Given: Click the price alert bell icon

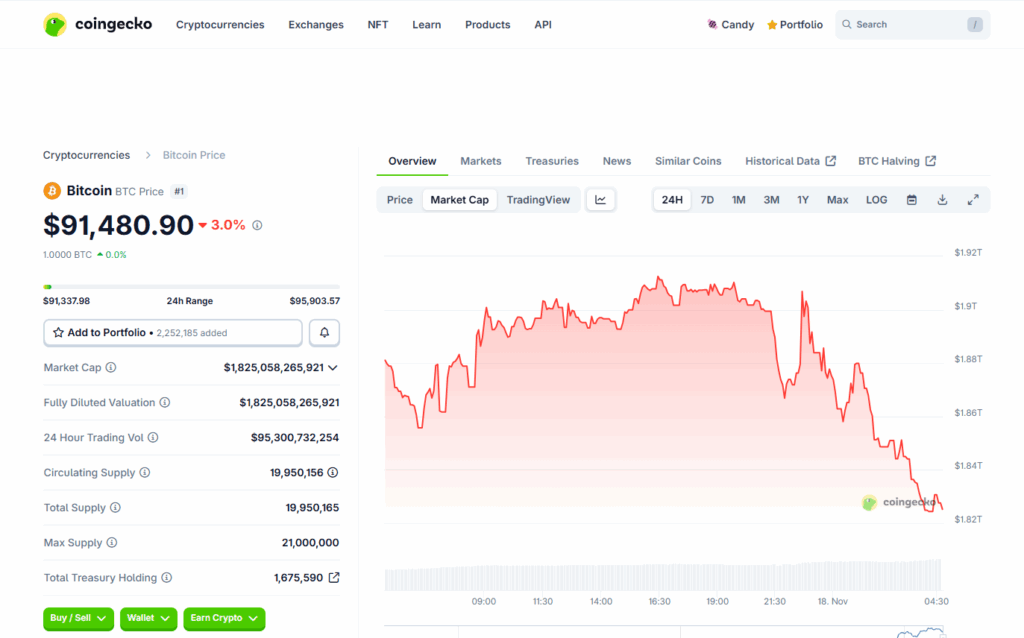Looking at the screenshot, I should coord(325,332).
